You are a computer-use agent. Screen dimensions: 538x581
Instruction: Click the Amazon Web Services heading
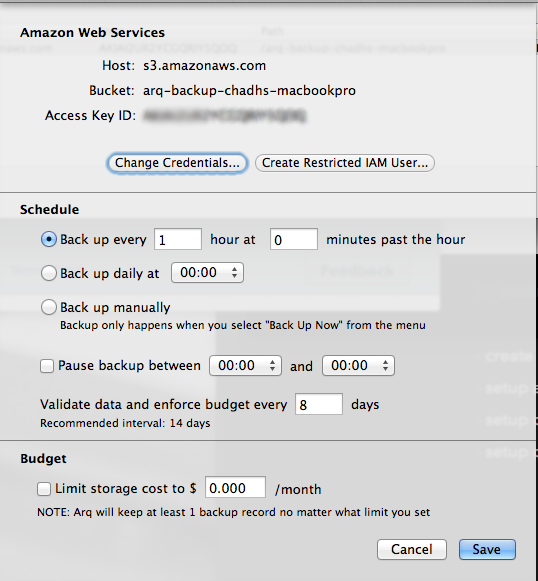[x=93, y=33]
